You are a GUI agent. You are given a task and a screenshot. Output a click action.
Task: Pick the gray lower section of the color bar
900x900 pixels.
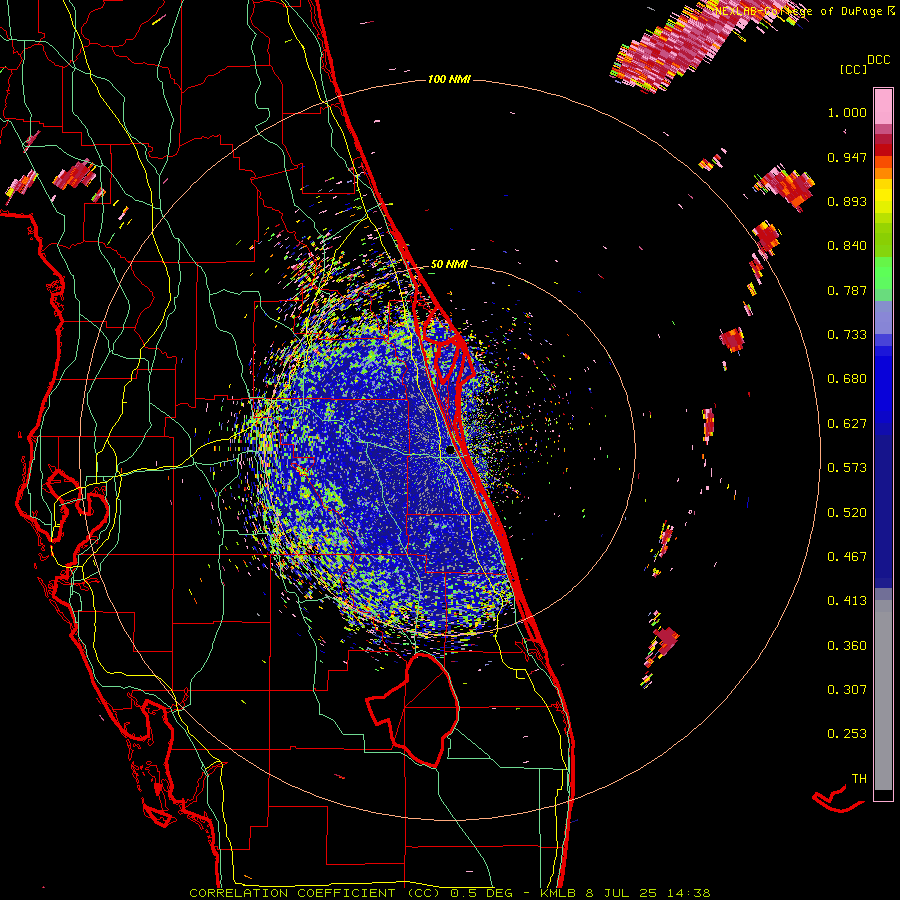(883, 695)
